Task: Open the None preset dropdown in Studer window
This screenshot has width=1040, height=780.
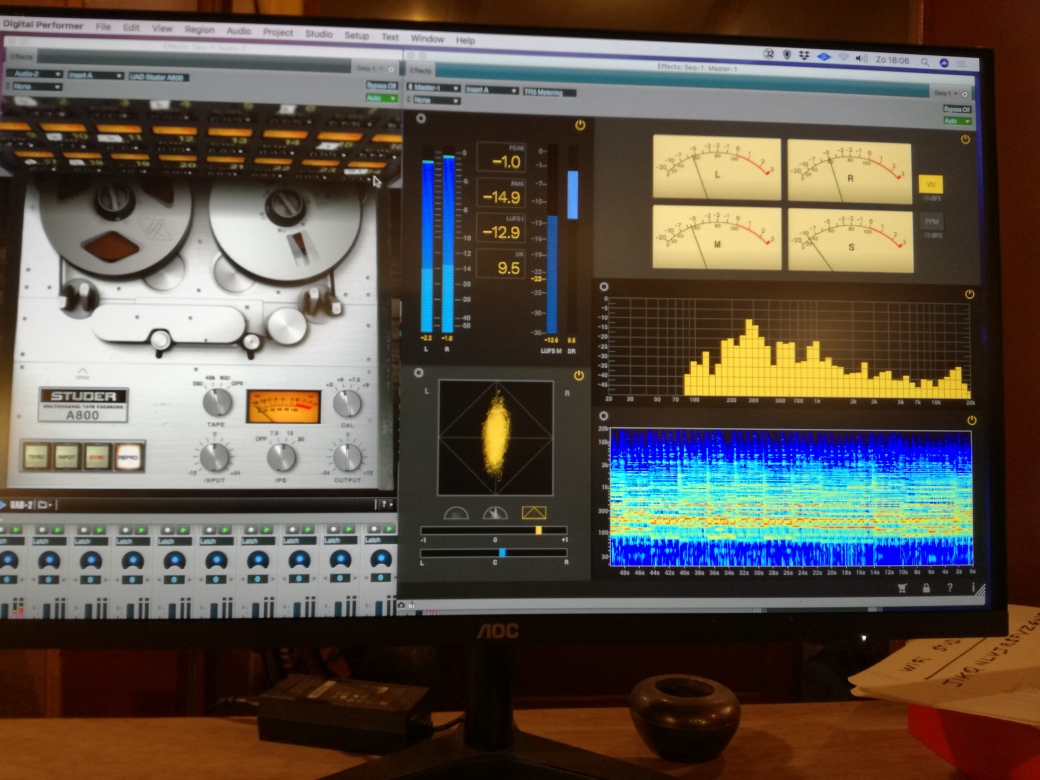Action: pyautogui.click(x=37, y=86)
